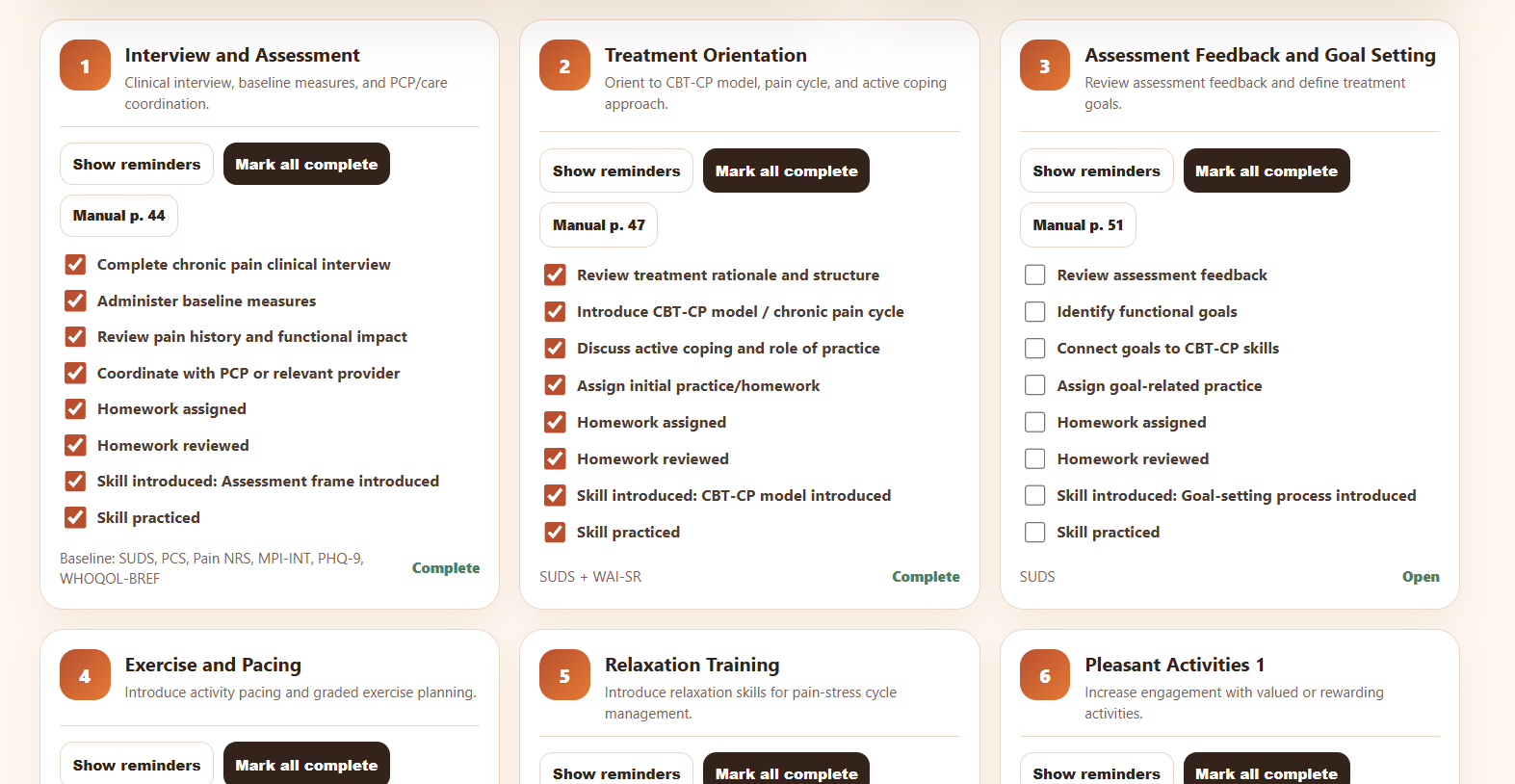Show reminders for Interview and Assessment
The height and width of the screenshot is (784, 1515).
point(137,164)
